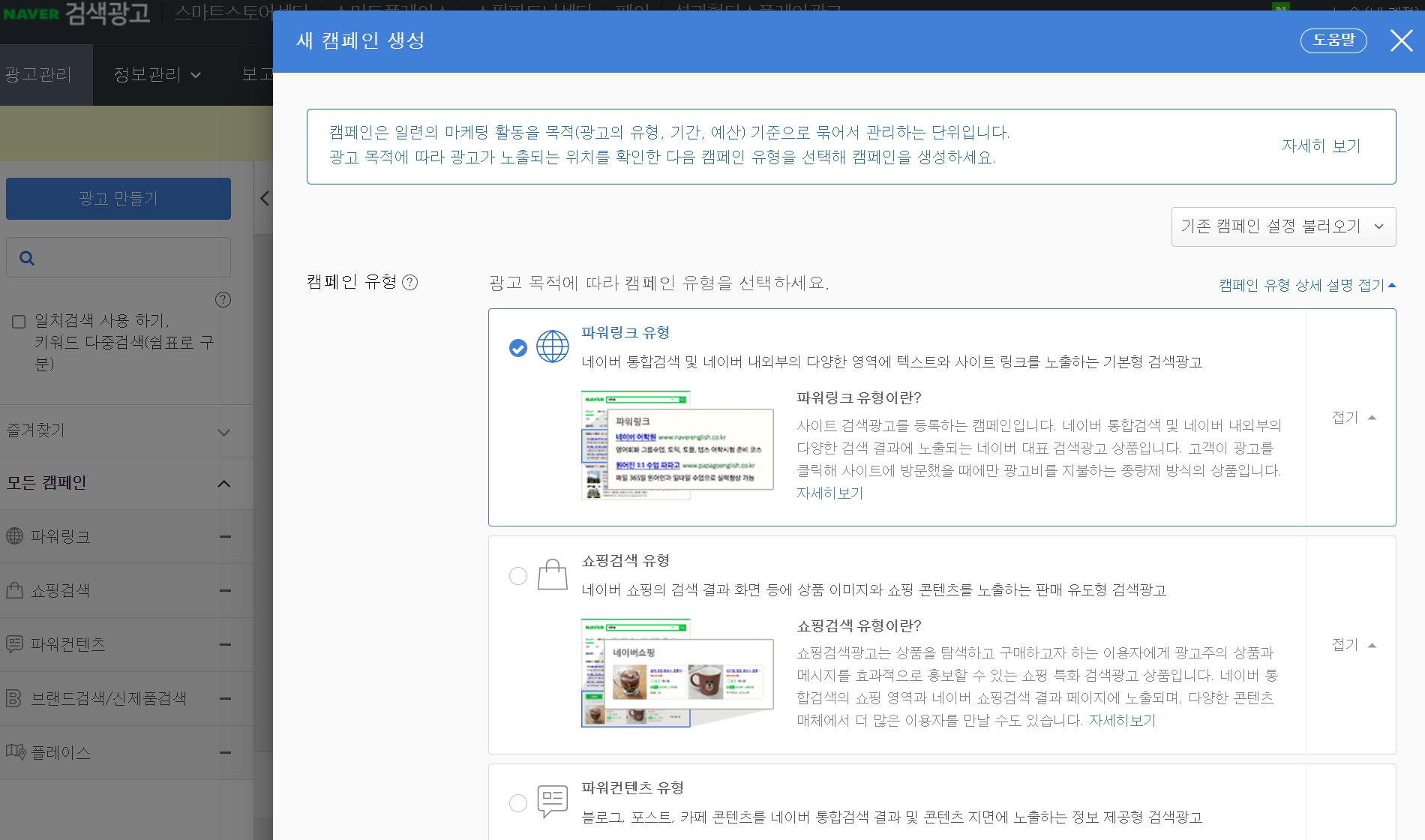
Task: Collapse the 쇼핑검색 유형 detail with 접기
Action: pyautogui.click(x=1354, y=645)
